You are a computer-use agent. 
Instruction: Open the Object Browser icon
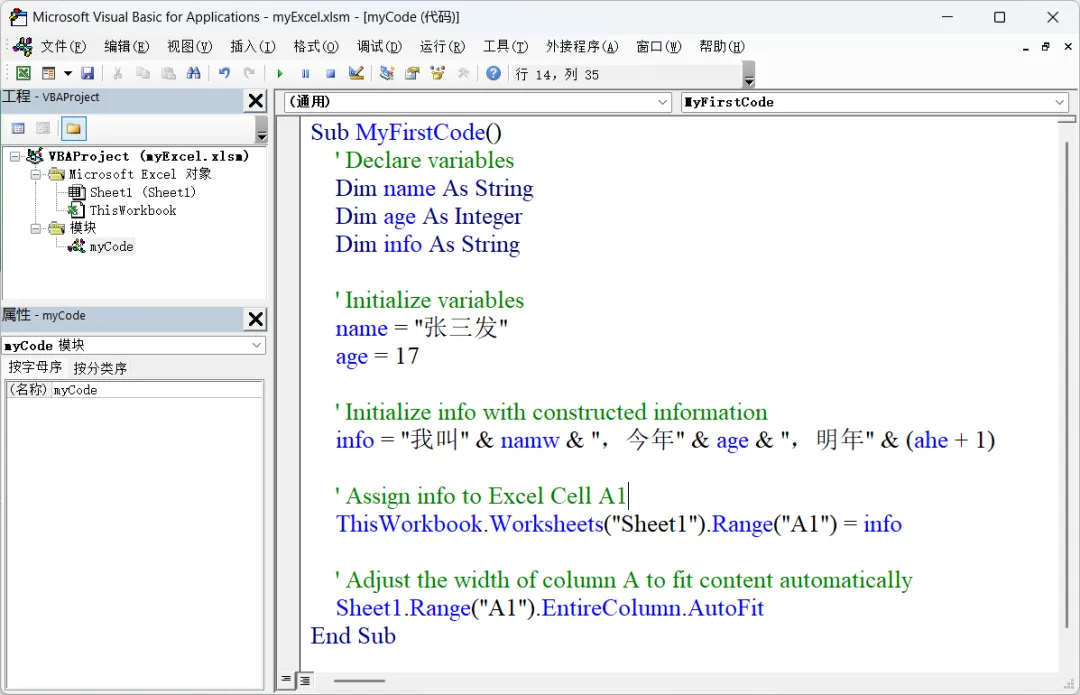437,73
